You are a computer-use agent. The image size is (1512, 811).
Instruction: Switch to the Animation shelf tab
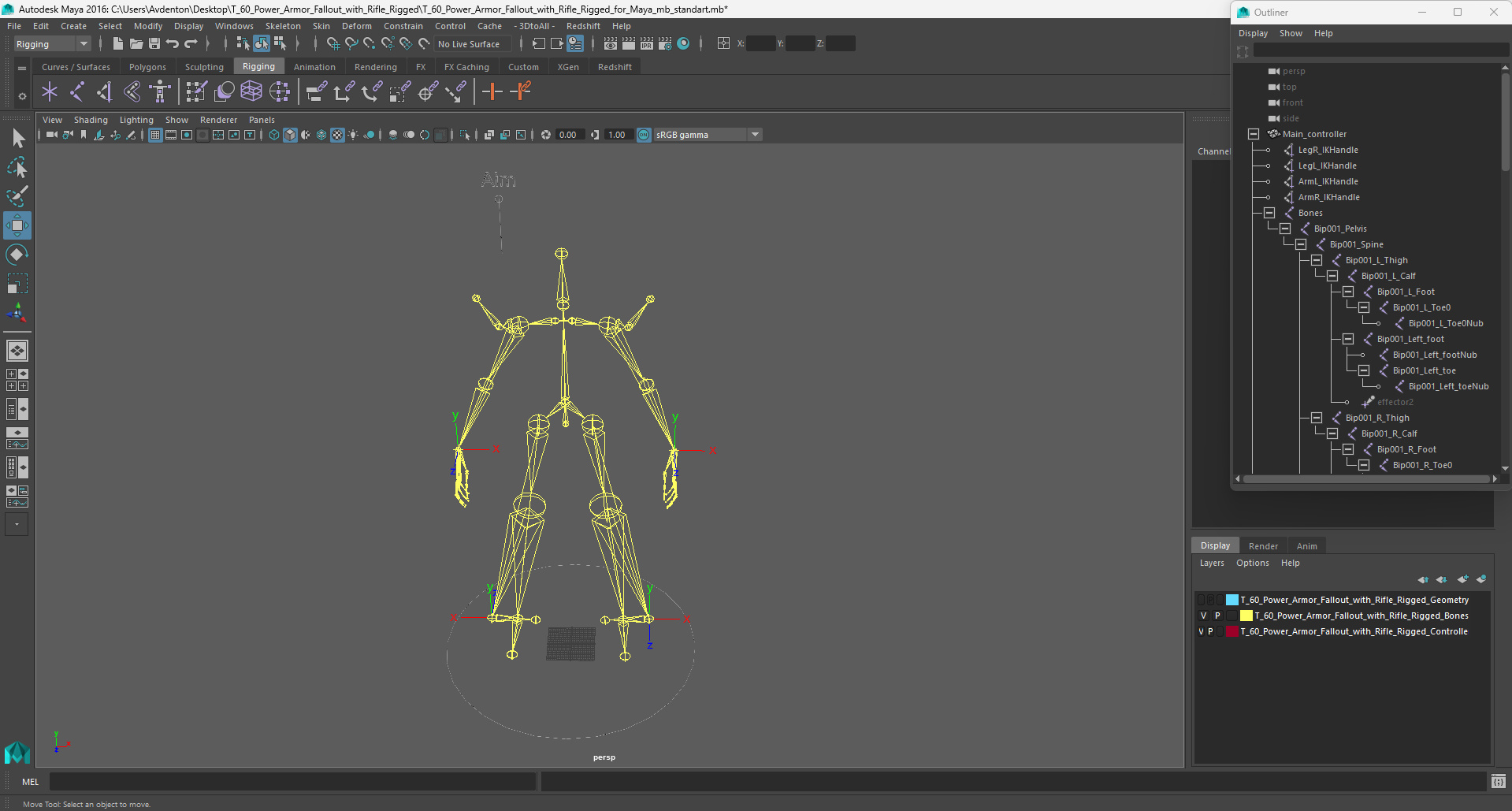314,67
